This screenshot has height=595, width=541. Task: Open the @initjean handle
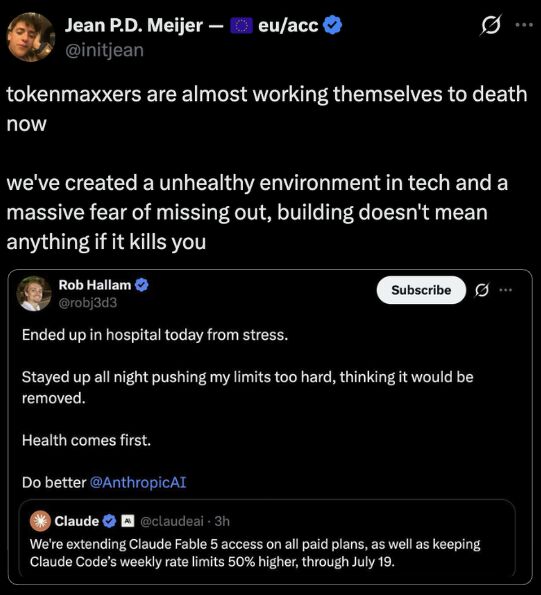[x=104, y=50]
